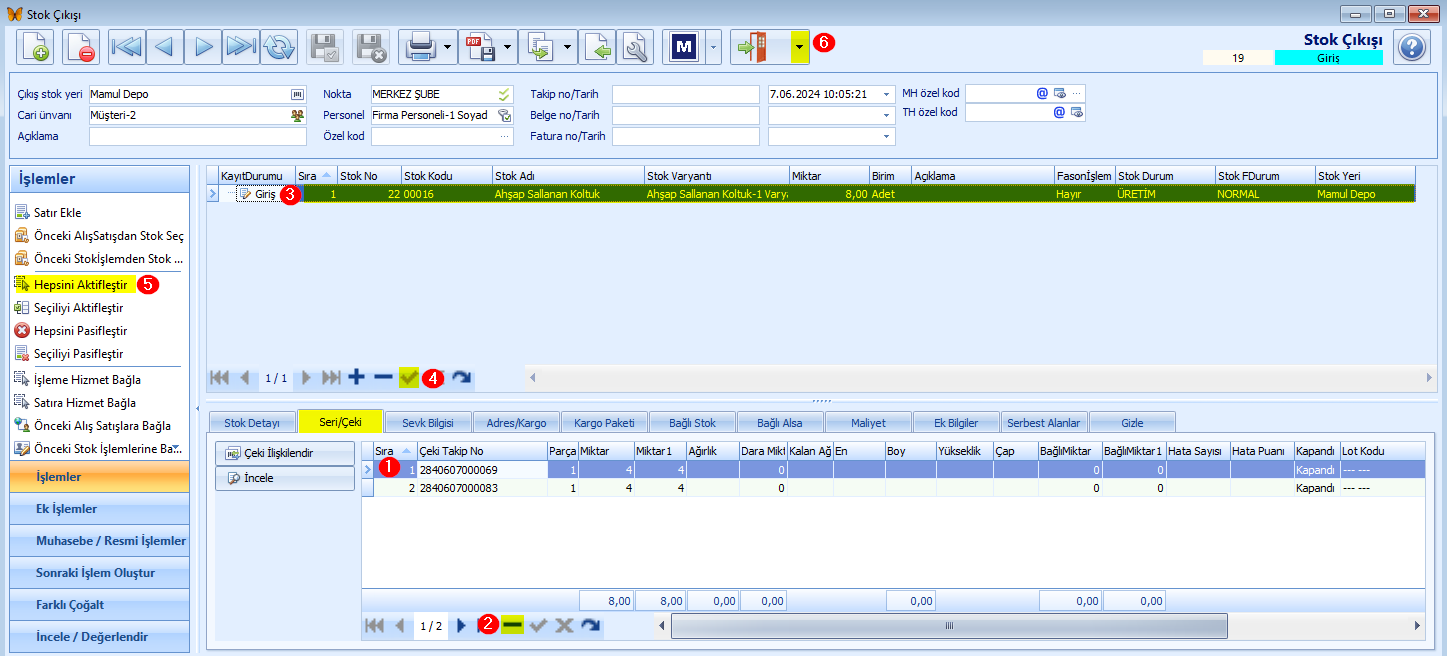
Task: Go to next Seri/Çeki record in navigator
Action: tap(461, 625)
